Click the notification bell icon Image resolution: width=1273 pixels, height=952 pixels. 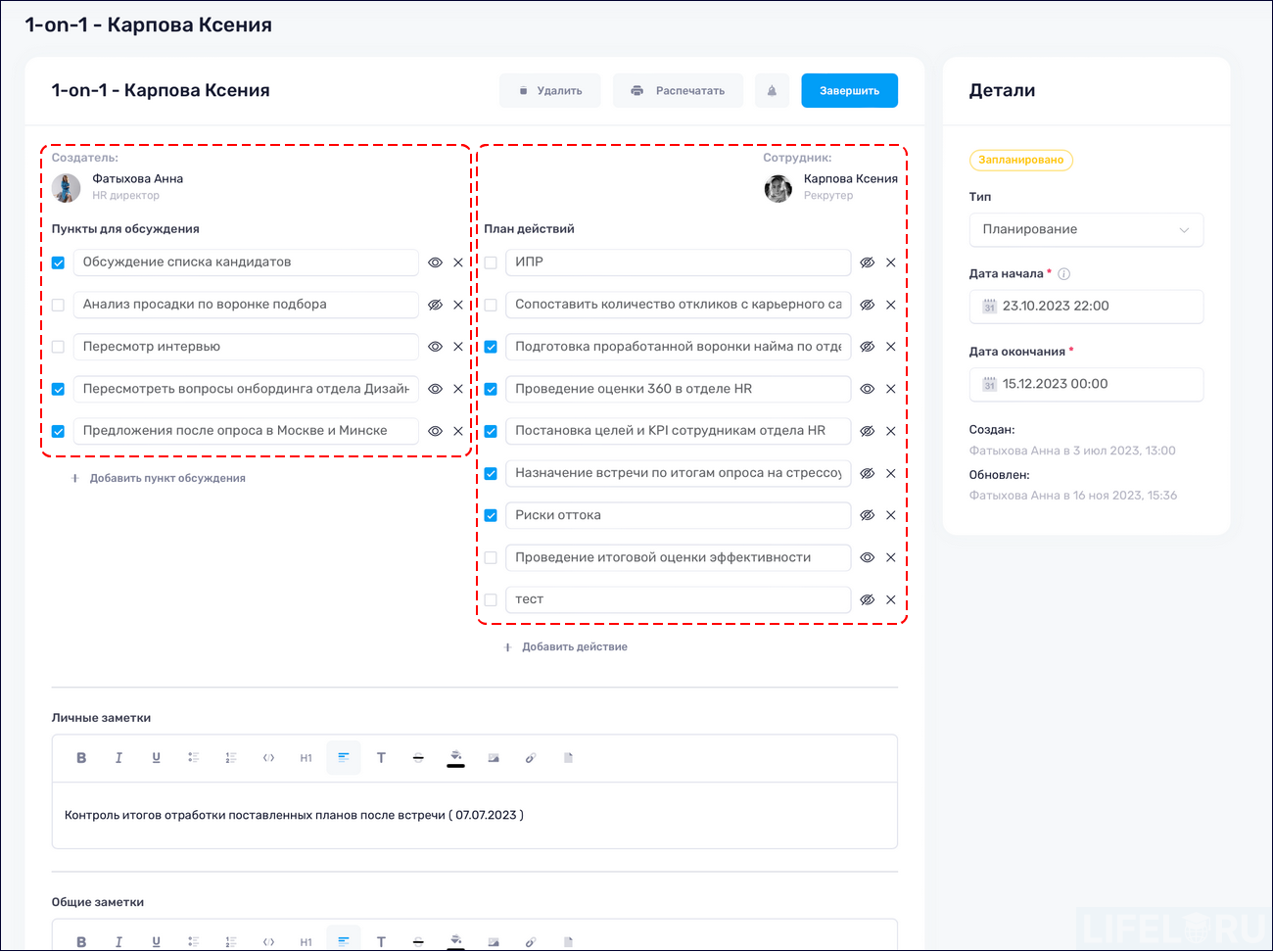point(772,90)
